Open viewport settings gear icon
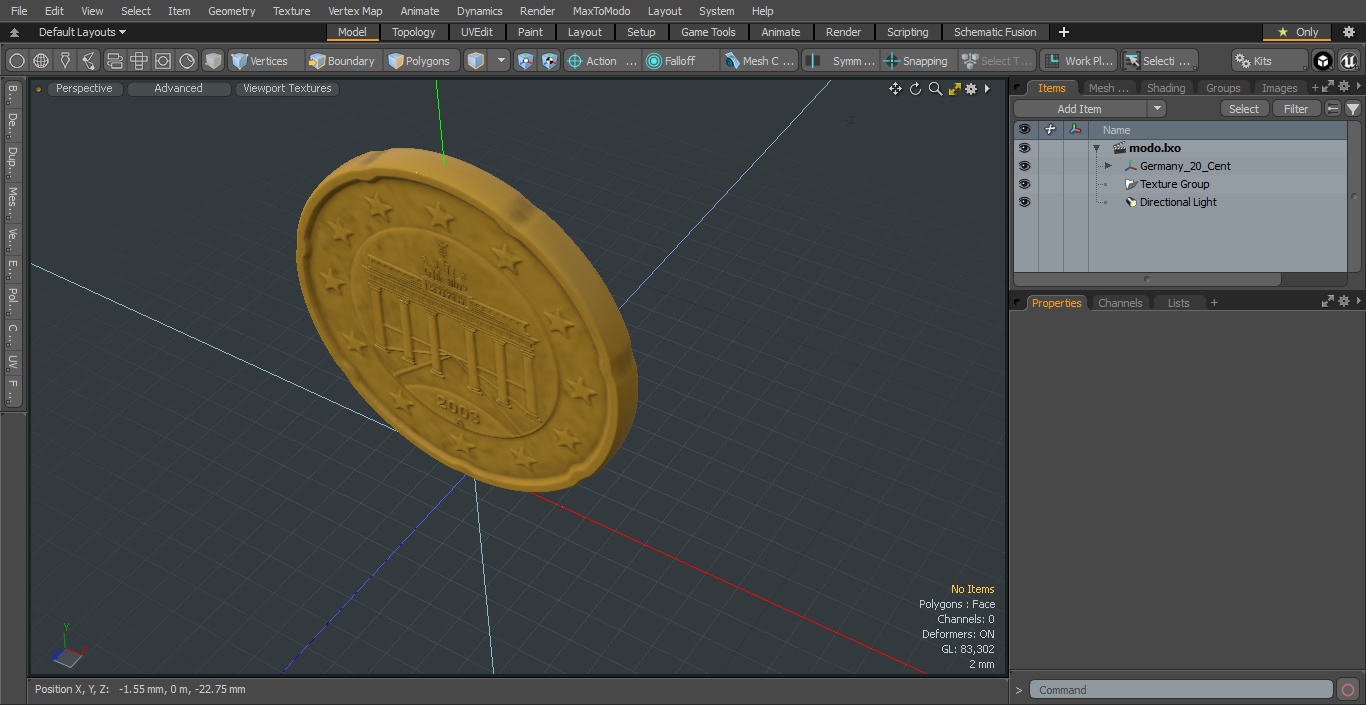This screenshot has width=1366, height=705. click(971, 89)
